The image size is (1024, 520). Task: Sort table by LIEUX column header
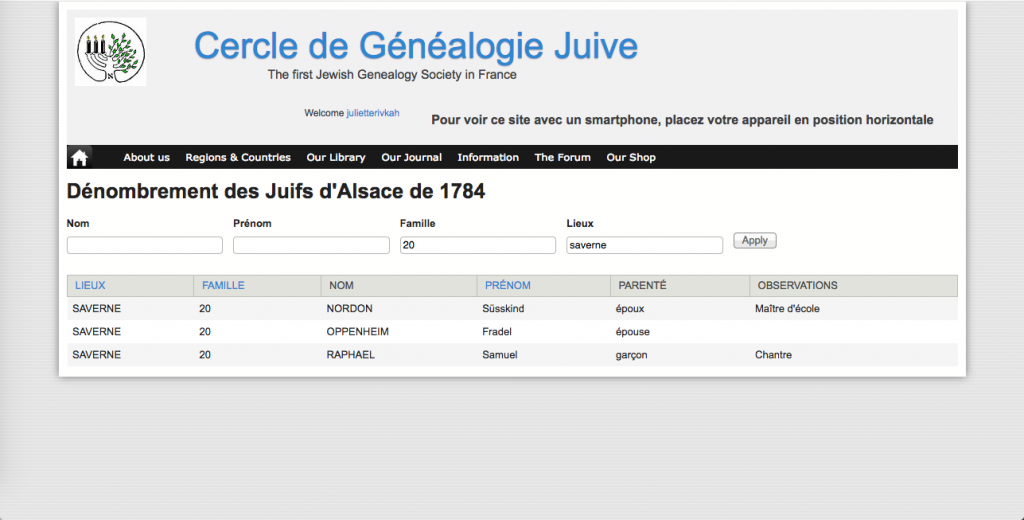click(90, 286)
